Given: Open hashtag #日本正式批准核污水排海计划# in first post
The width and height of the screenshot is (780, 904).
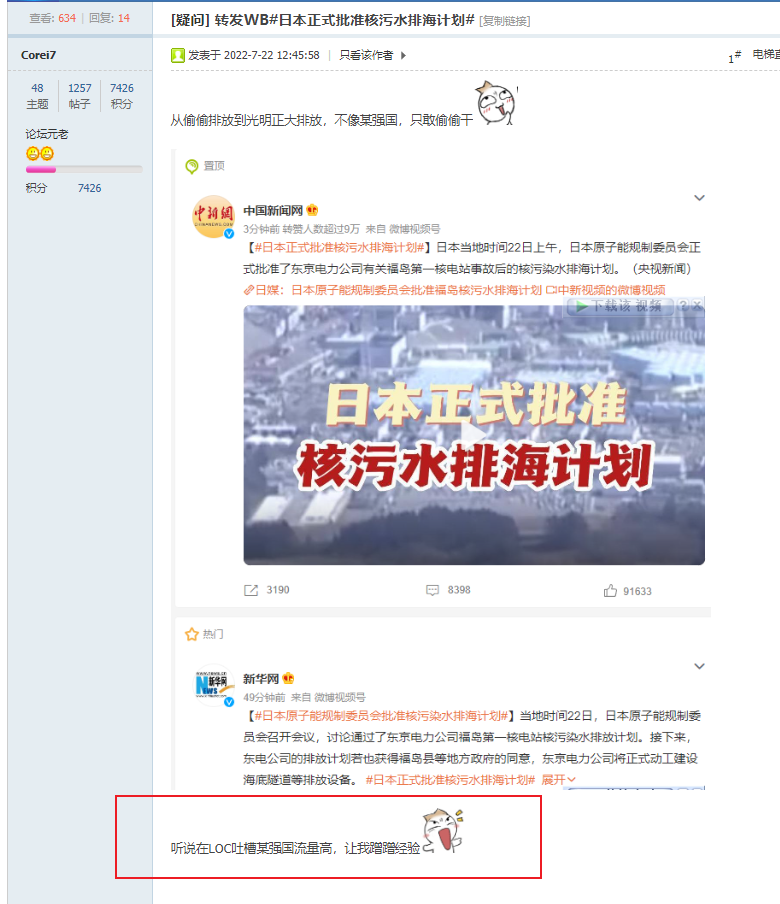Looking at the screenshot, I should click(x=340, y=247).
